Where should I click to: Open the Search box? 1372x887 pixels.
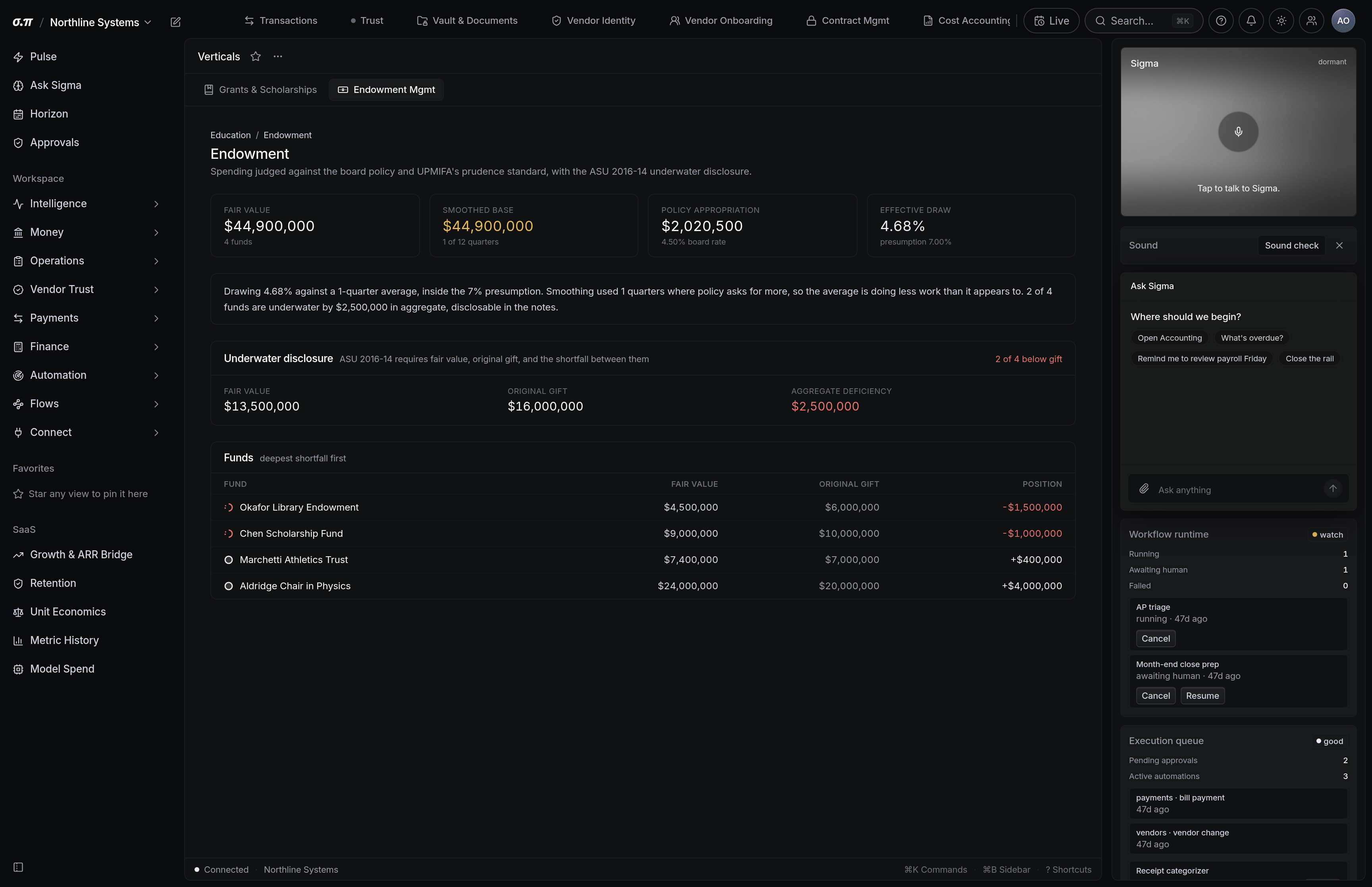pyautogui.click(x=1143, y=21)
